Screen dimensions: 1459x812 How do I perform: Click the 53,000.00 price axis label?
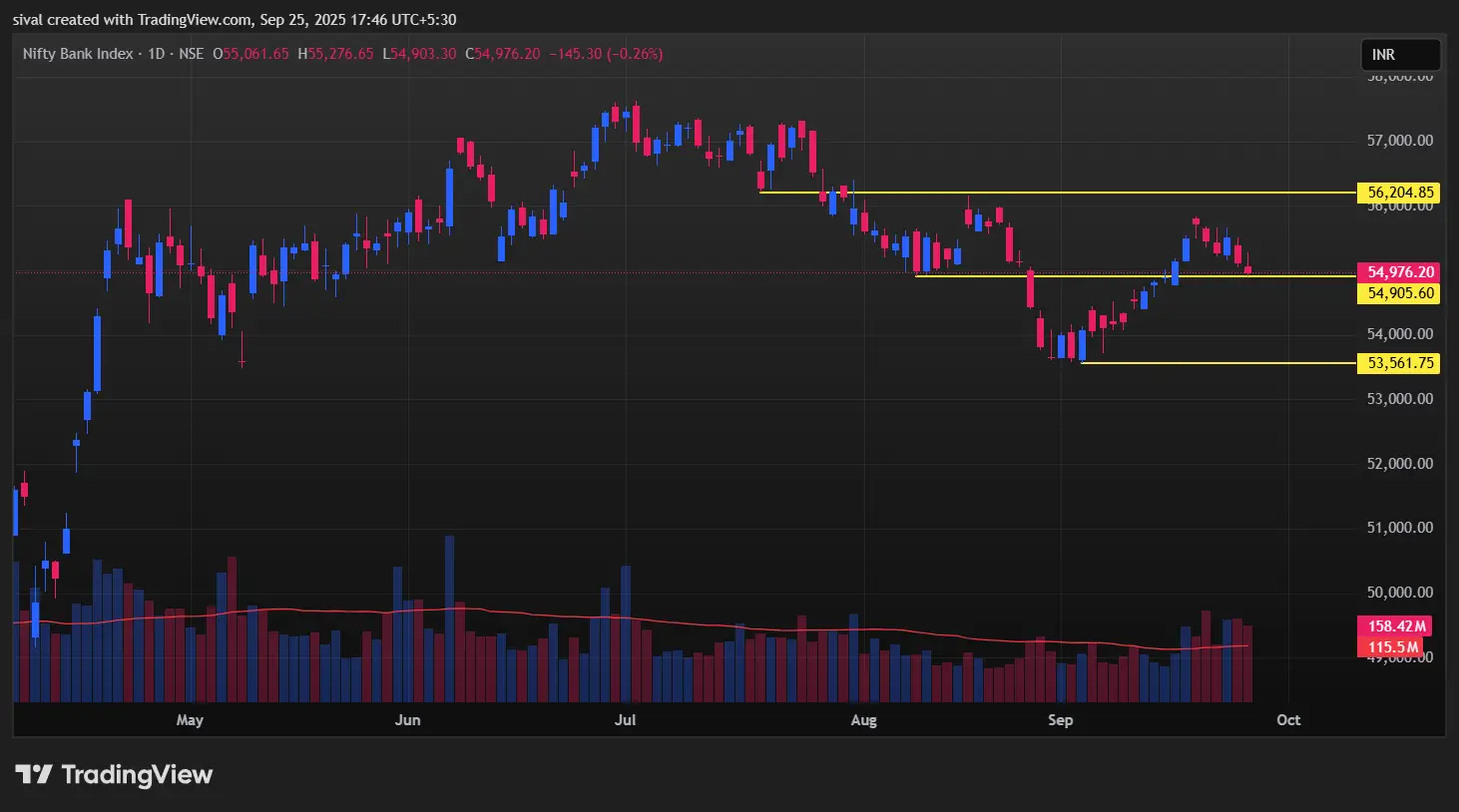(x=1400, y=399)
